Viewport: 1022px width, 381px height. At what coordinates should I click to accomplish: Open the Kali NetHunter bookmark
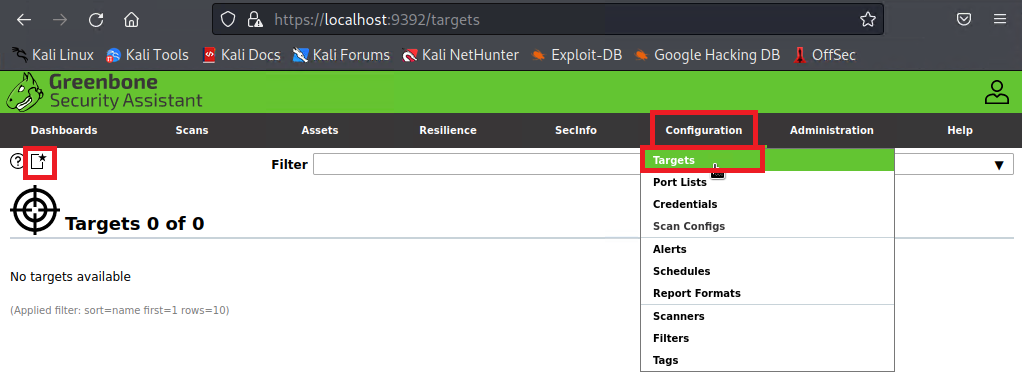460,55
